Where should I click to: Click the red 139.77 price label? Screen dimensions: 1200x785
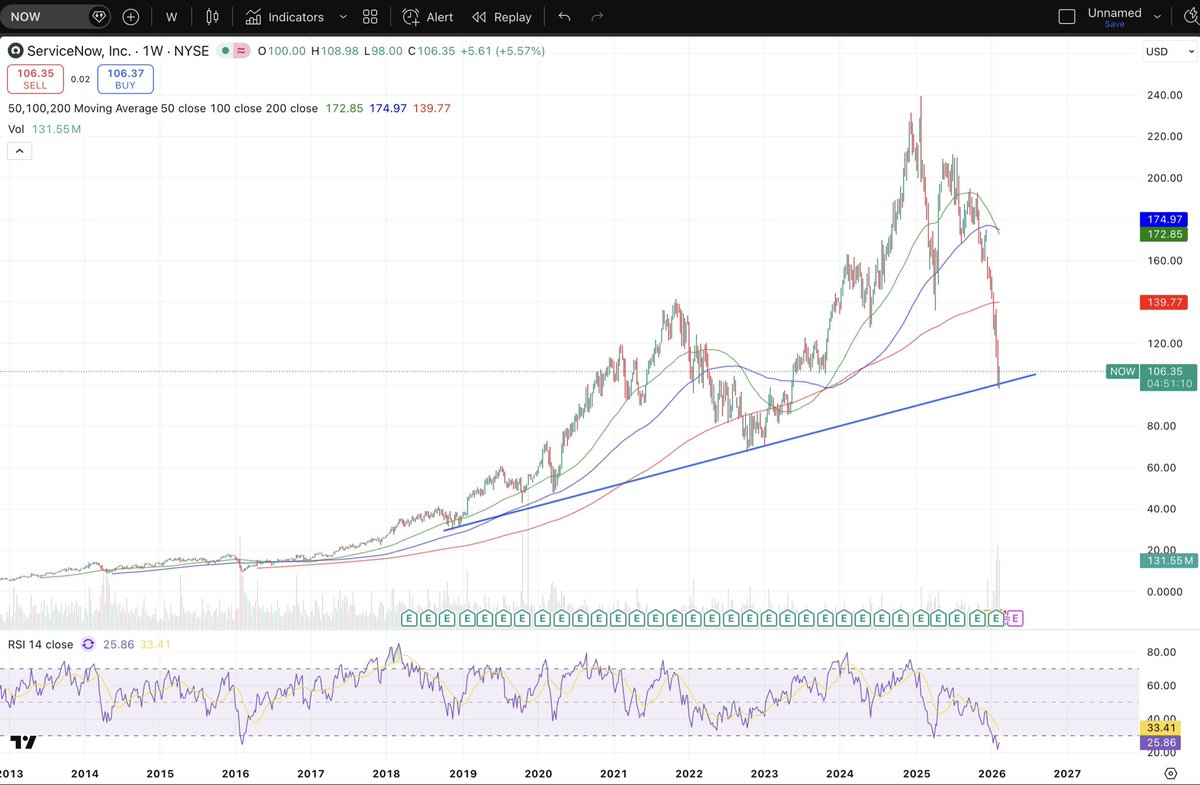coord(1166,301)
